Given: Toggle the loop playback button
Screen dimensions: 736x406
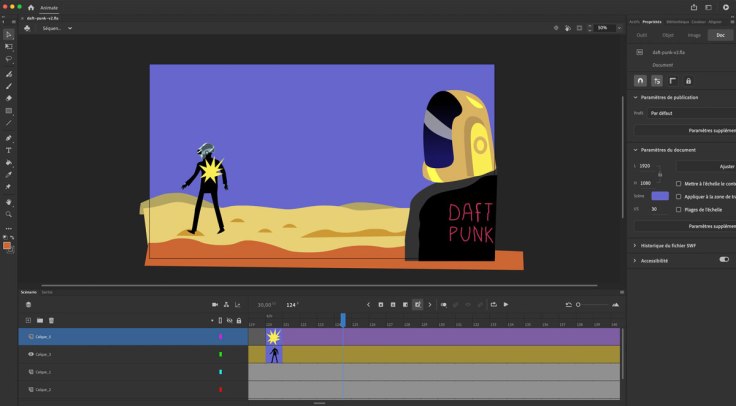Looking at the screenshot, I should (494, 305).
